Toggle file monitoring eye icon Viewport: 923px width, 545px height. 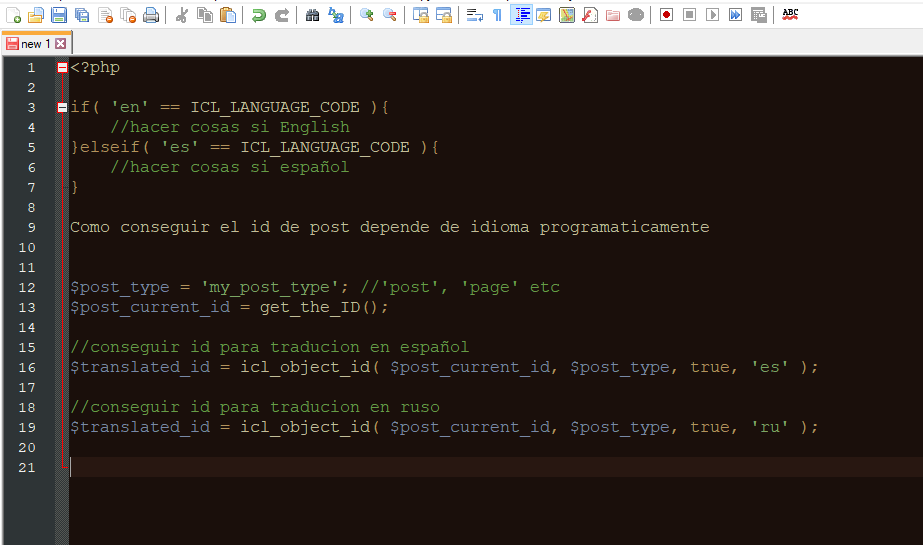tap(636, 15)
